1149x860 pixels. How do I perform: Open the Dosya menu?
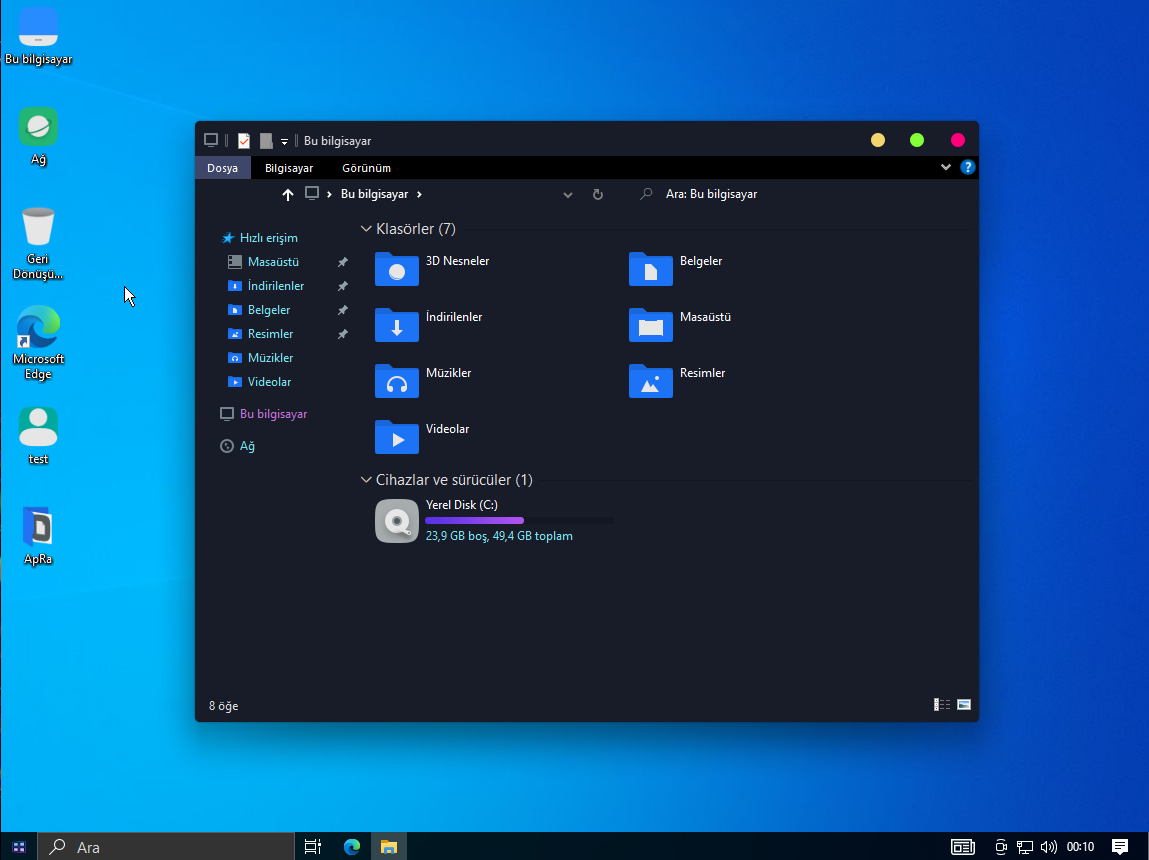222,168
